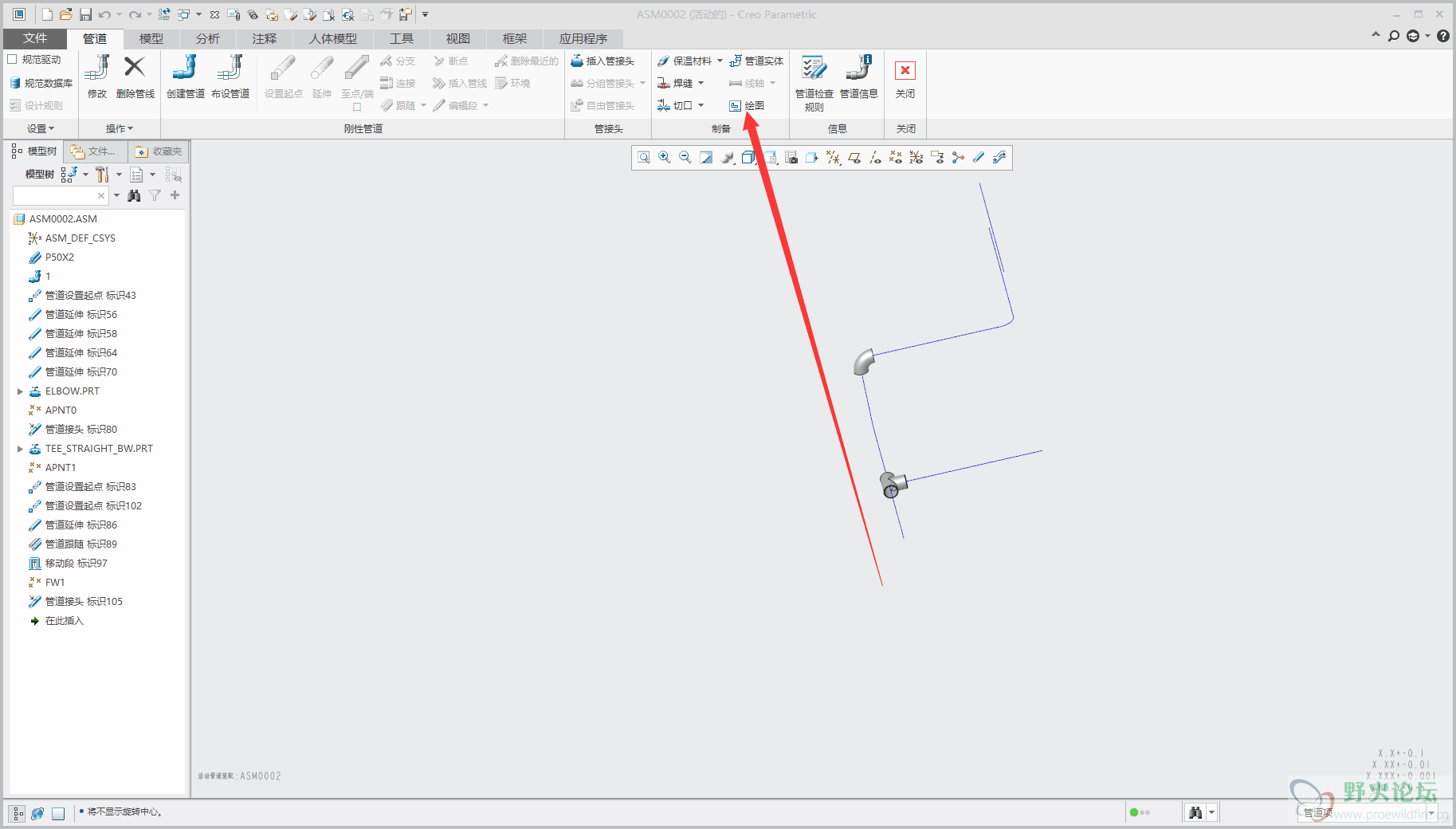The width and height of the screenshot is (1456, 829).
Task: Switch to the 注释 ribbon tab
Action: point(264,38)
